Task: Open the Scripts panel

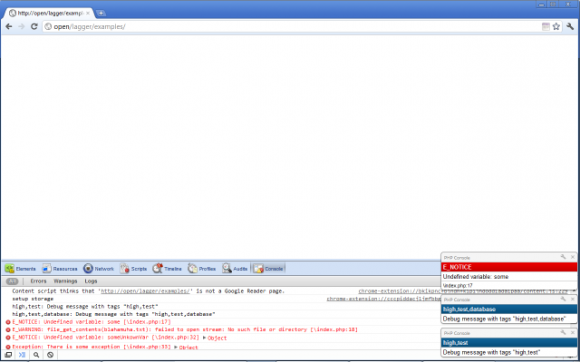Action: point(134,269)
